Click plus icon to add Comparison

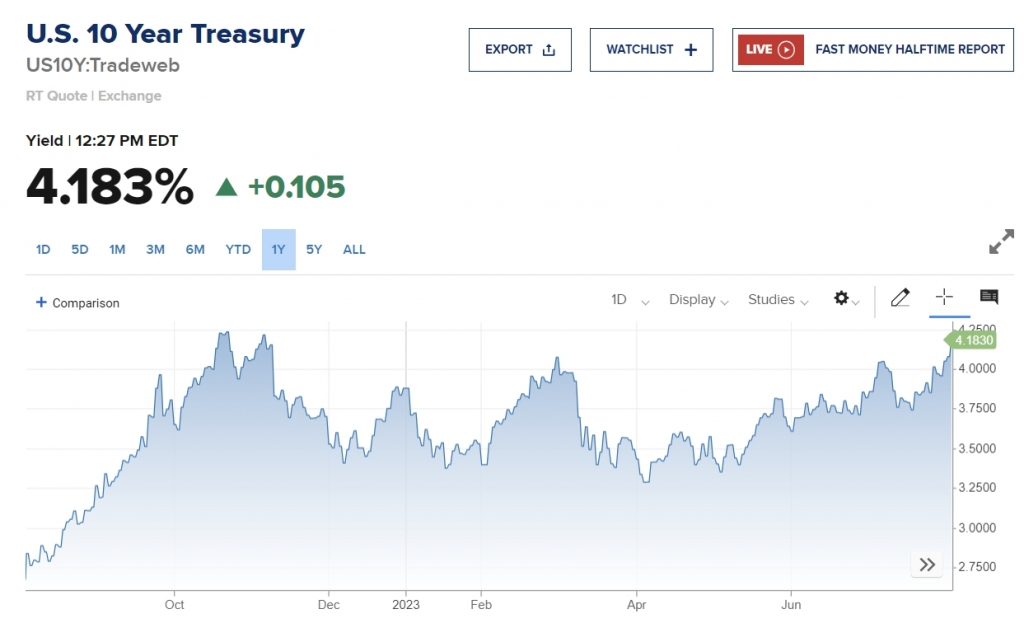point(41,302)
